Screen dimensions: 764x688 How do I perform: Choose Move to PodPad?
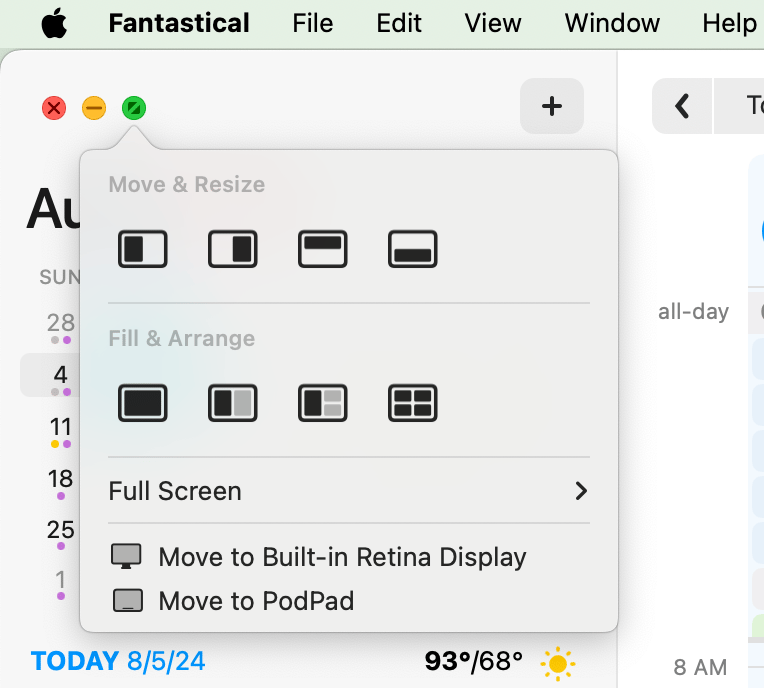click(232, 601)
